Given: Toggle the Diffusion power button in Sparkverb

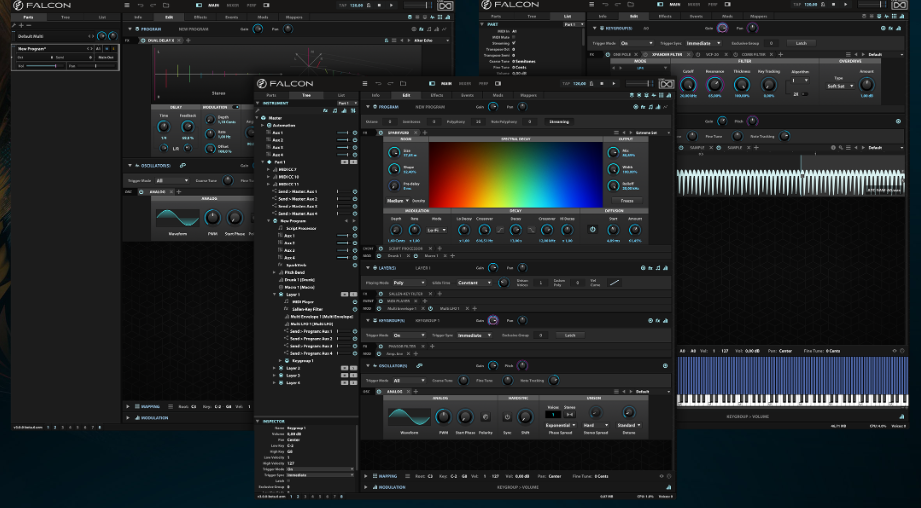Looking at the screenshot, I should point(591,229).
